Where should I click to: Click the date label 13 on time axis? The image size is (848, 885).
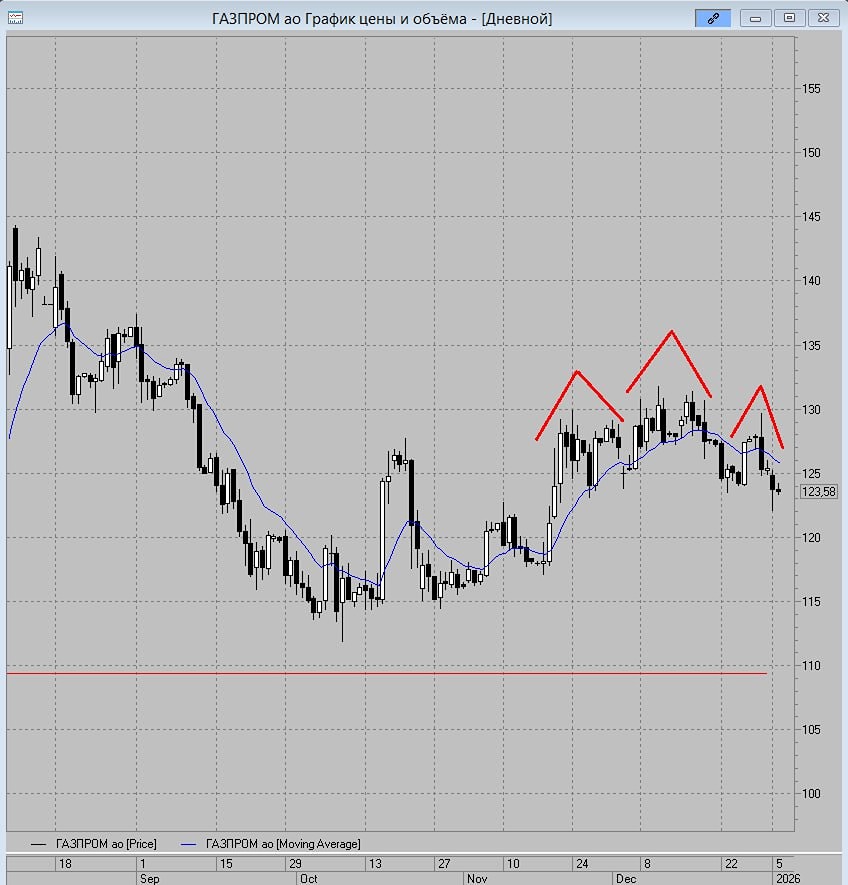(x=375, y=864)
